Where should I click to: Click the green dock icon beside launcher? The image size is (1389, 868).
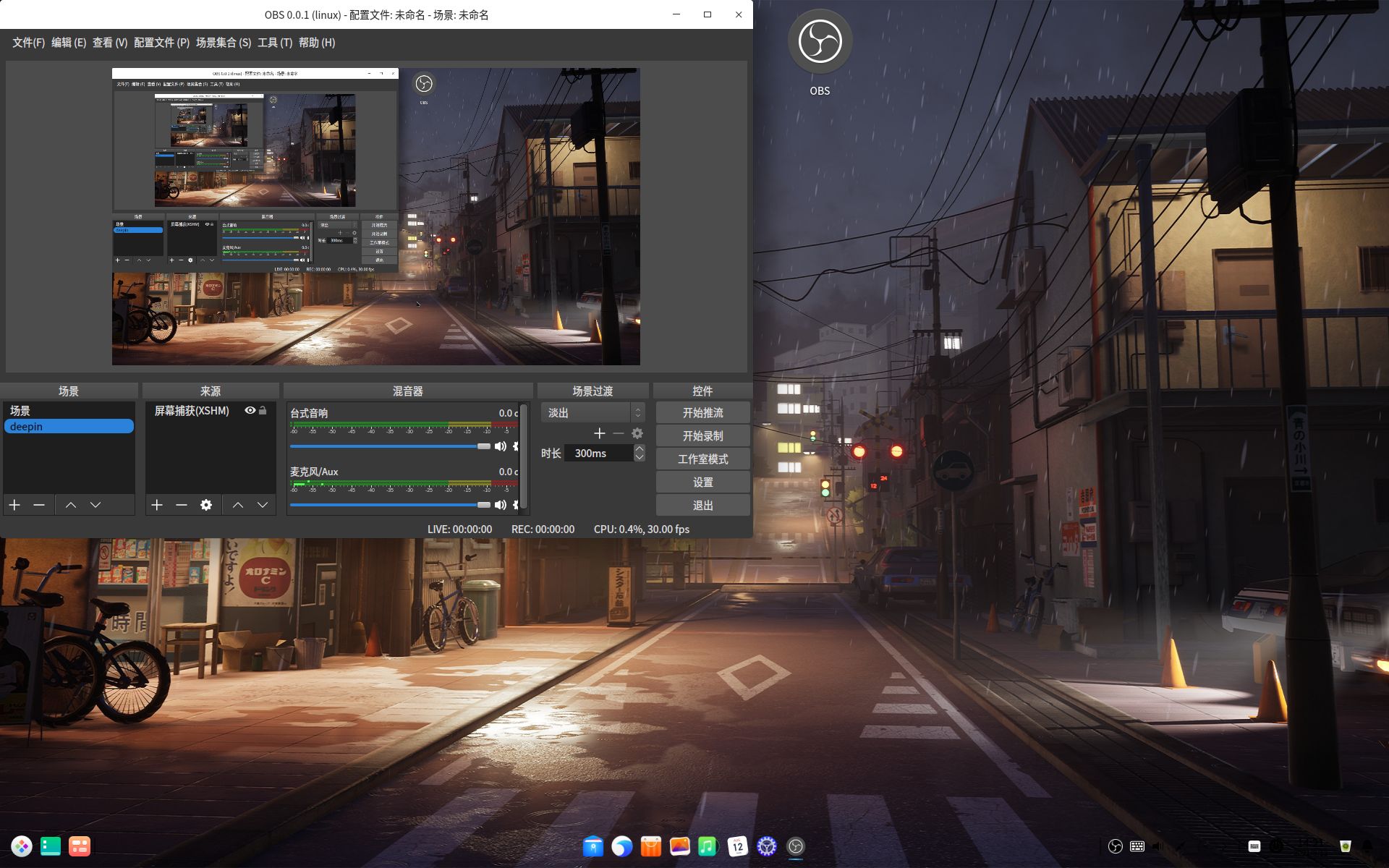pos(51,846)
